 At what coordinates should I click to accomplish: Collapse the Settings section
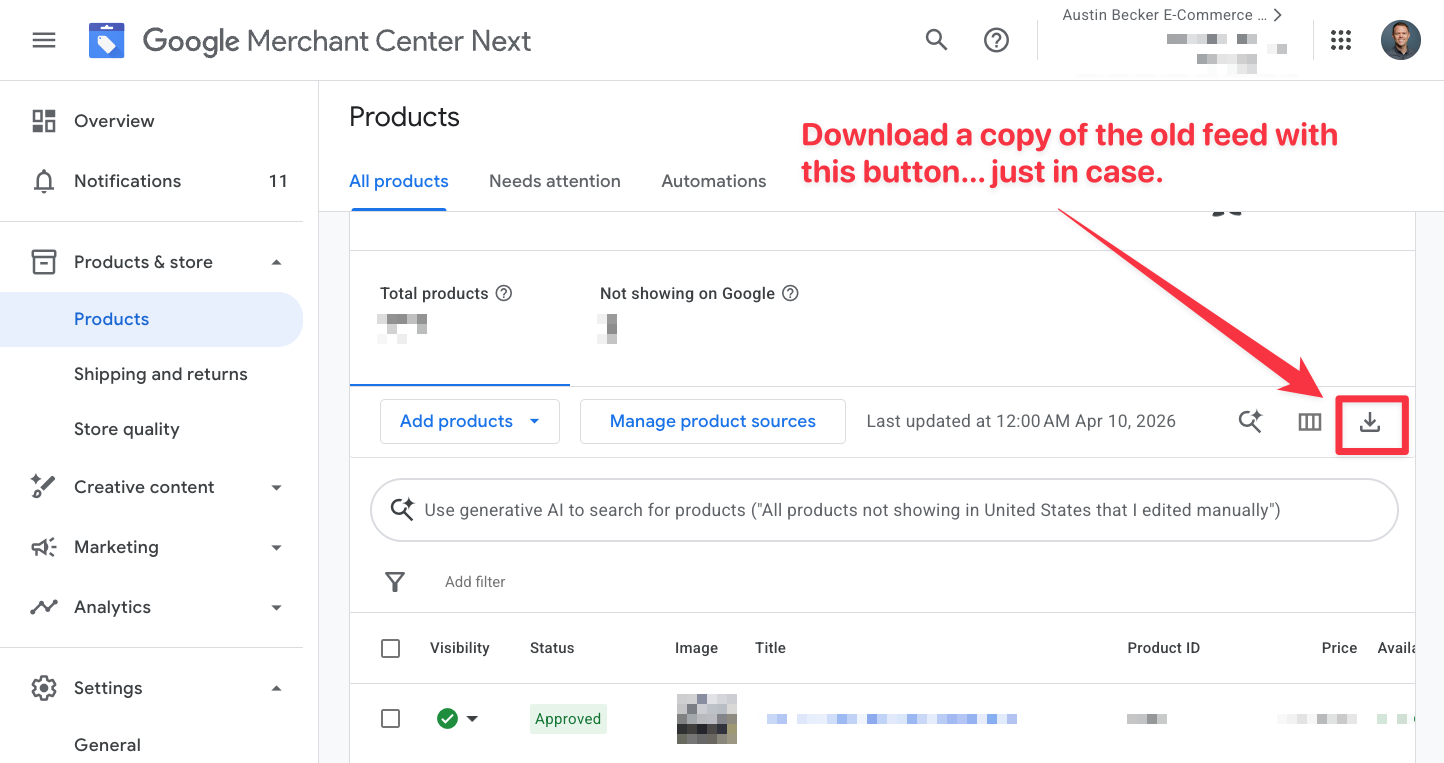277,688
